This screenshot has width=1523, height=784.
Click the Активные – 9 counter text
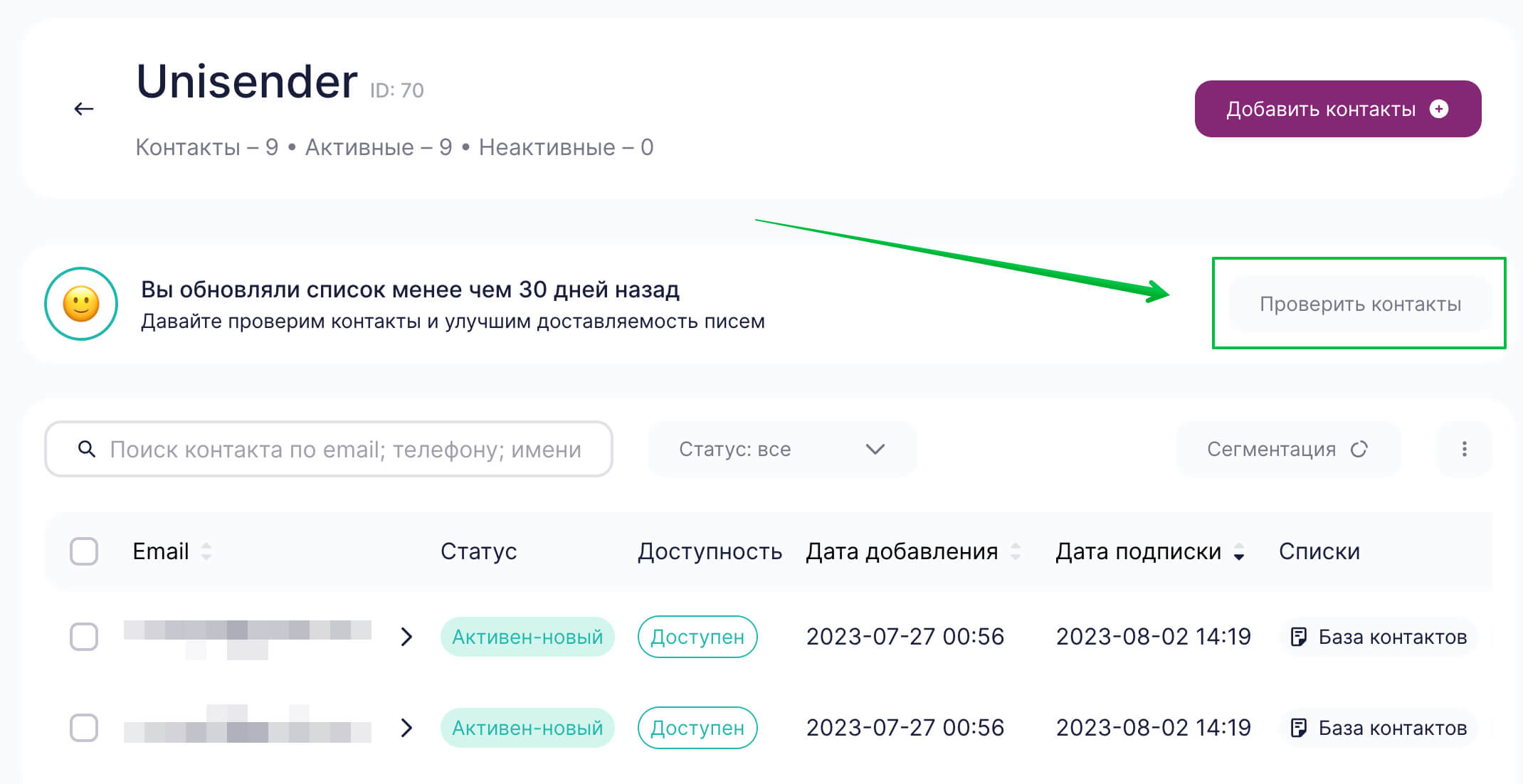[x=379, y=147]
